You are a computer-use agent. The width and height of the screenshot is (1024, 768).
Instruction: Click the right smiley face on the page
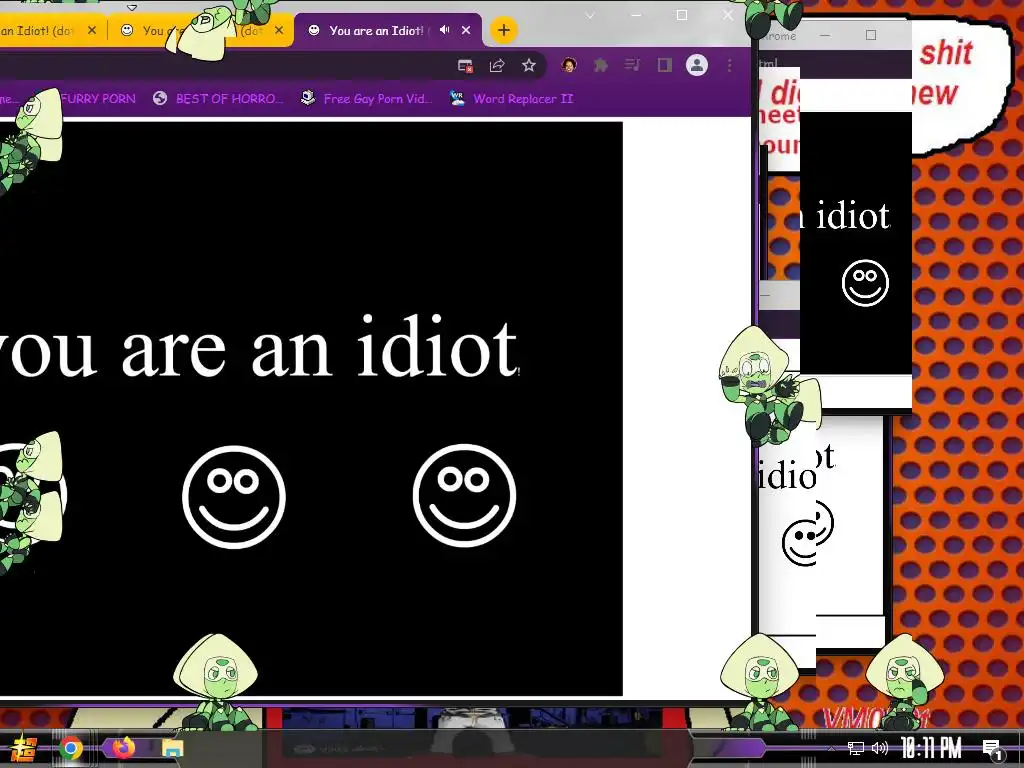click(464, 496)
